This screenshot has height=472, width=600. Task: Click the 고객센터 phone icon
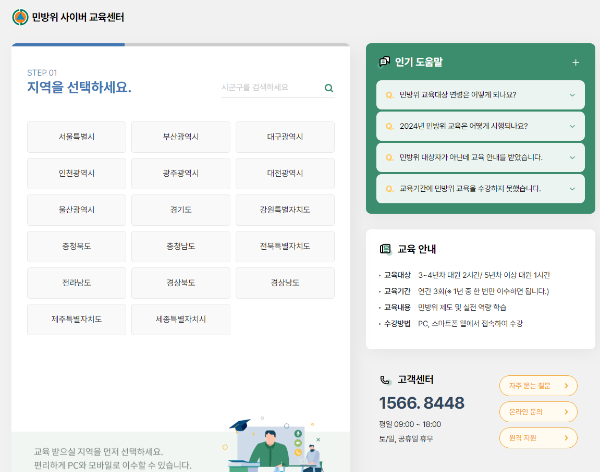pos(385,380)
